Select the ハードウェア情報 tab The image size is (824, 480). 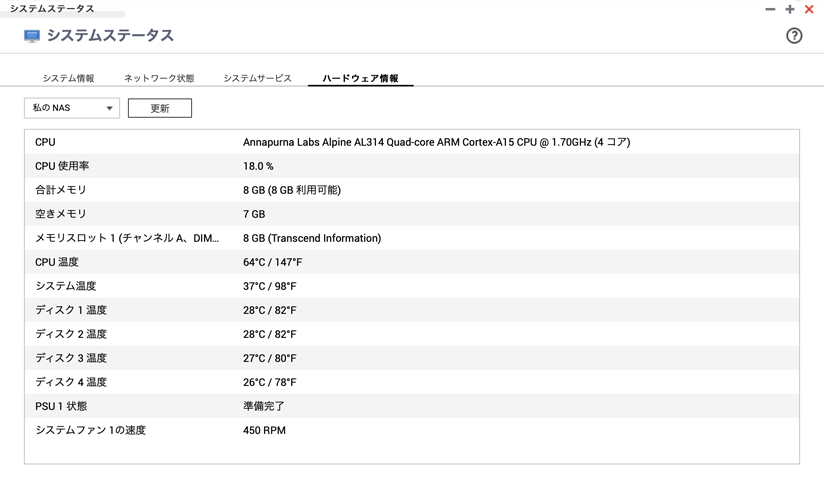(x=360, y=78)
